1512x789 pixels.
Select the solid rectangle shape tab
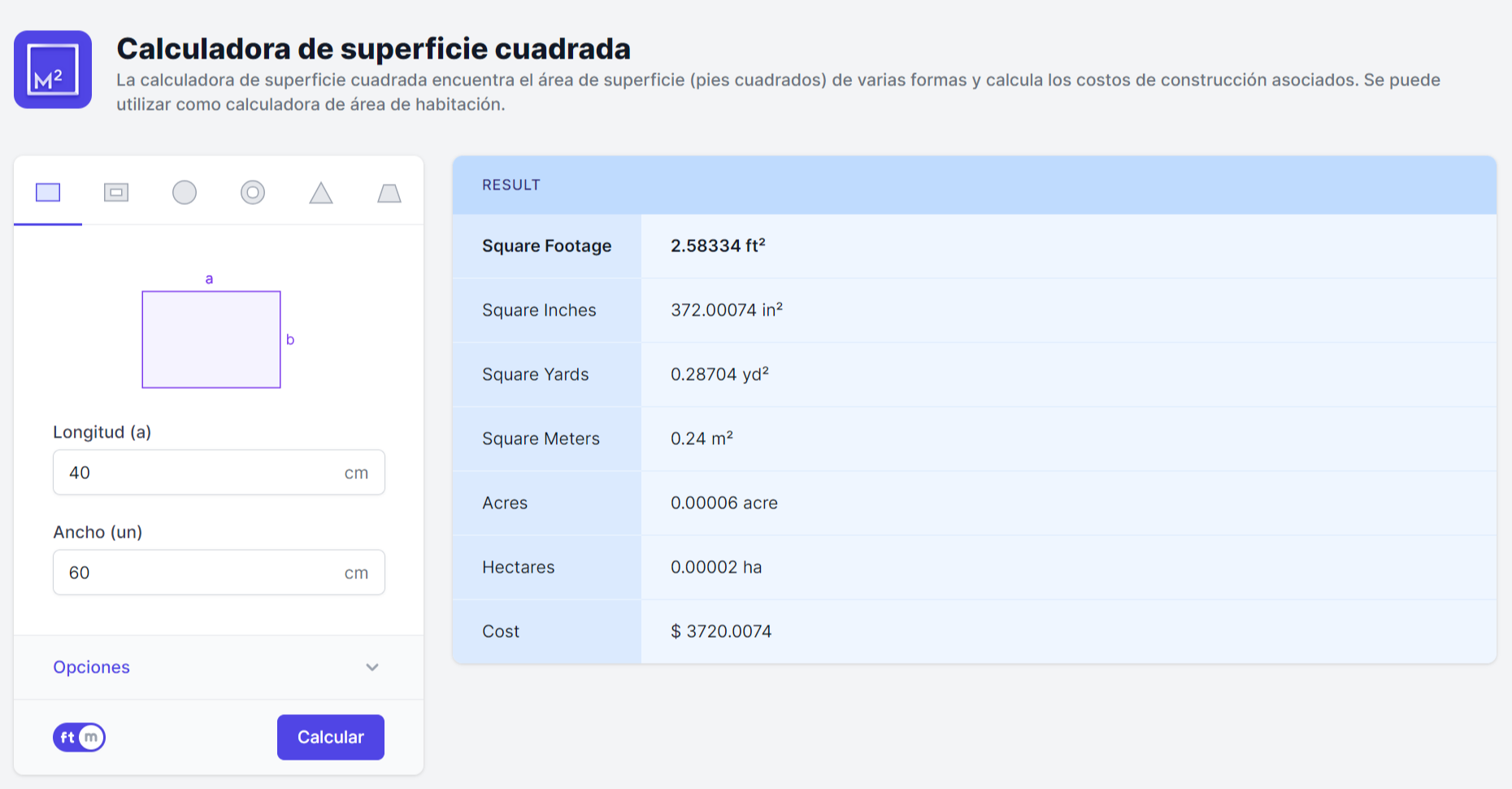tap(48, 193)
